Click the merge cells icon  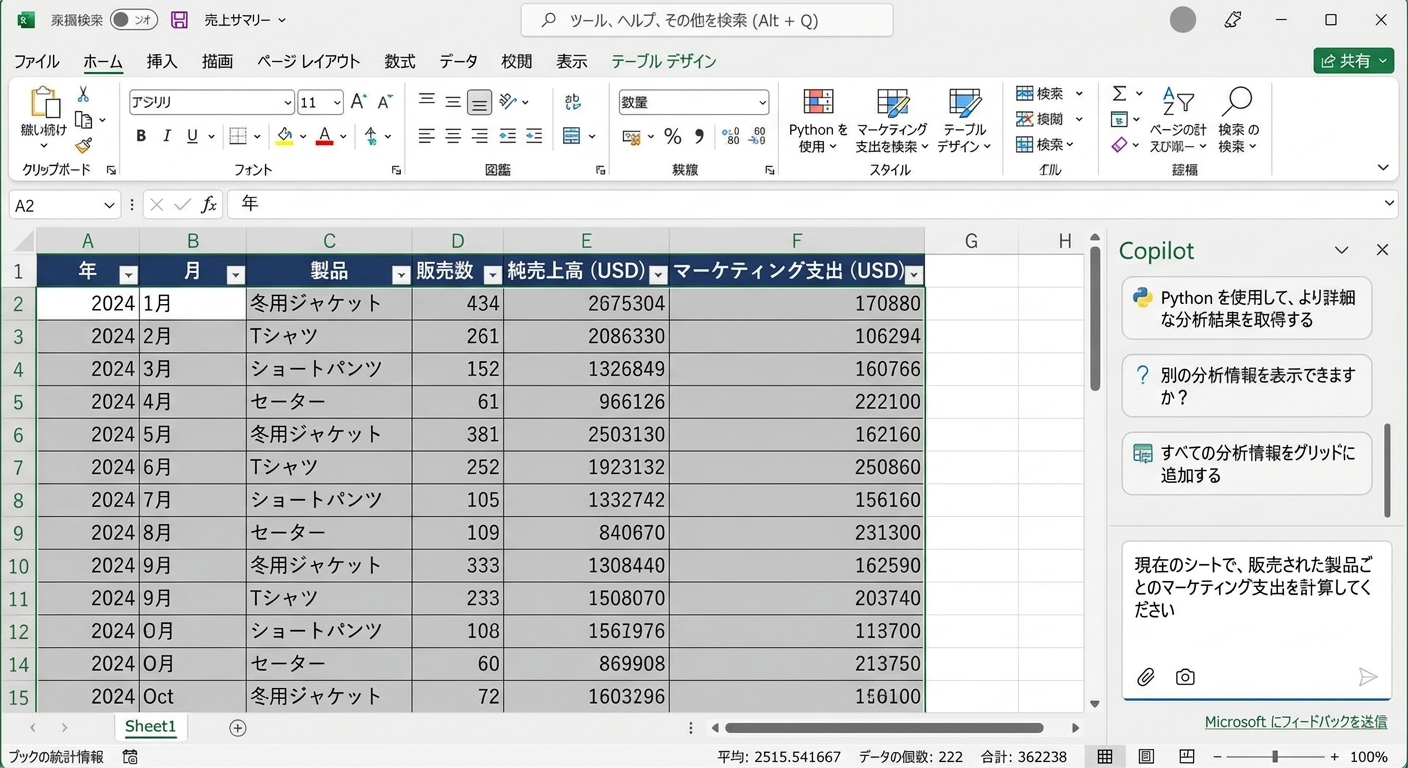click(572, 136)
